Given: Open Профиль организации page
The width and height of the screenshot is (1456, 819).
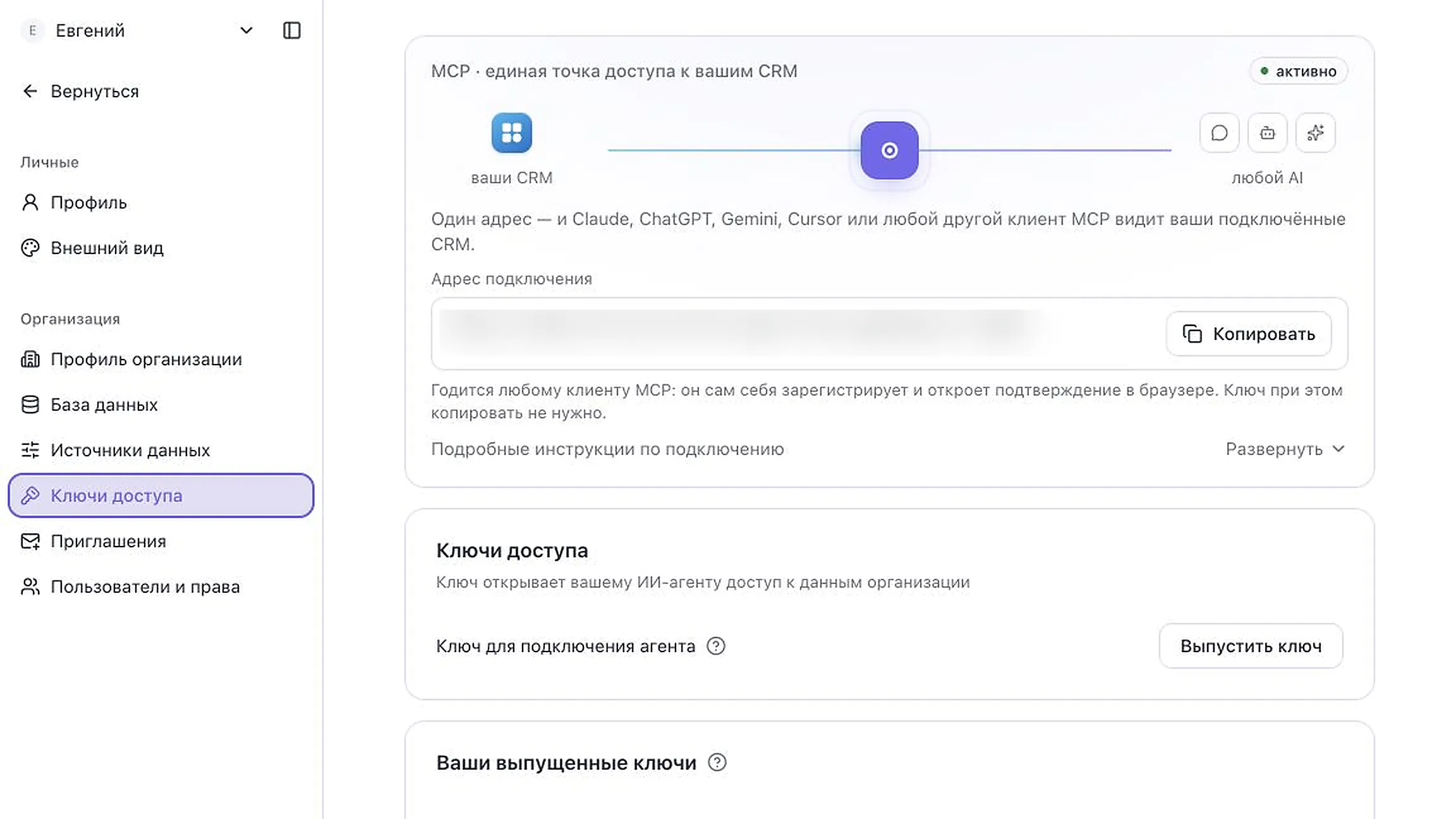Looking at the screenshot, I should coord(161,359).
